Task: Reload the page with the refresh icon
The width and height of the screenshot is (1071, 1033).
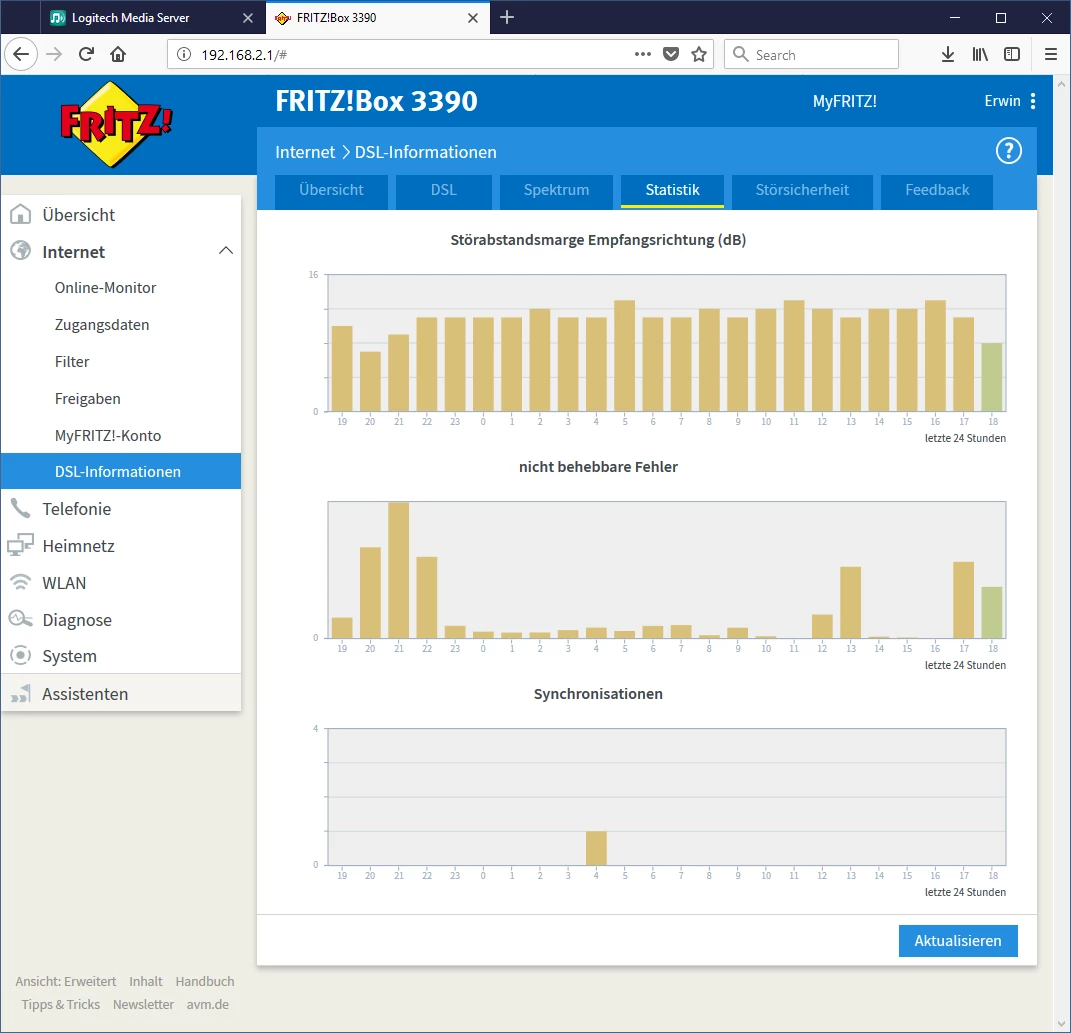Action: pos(86,55)
